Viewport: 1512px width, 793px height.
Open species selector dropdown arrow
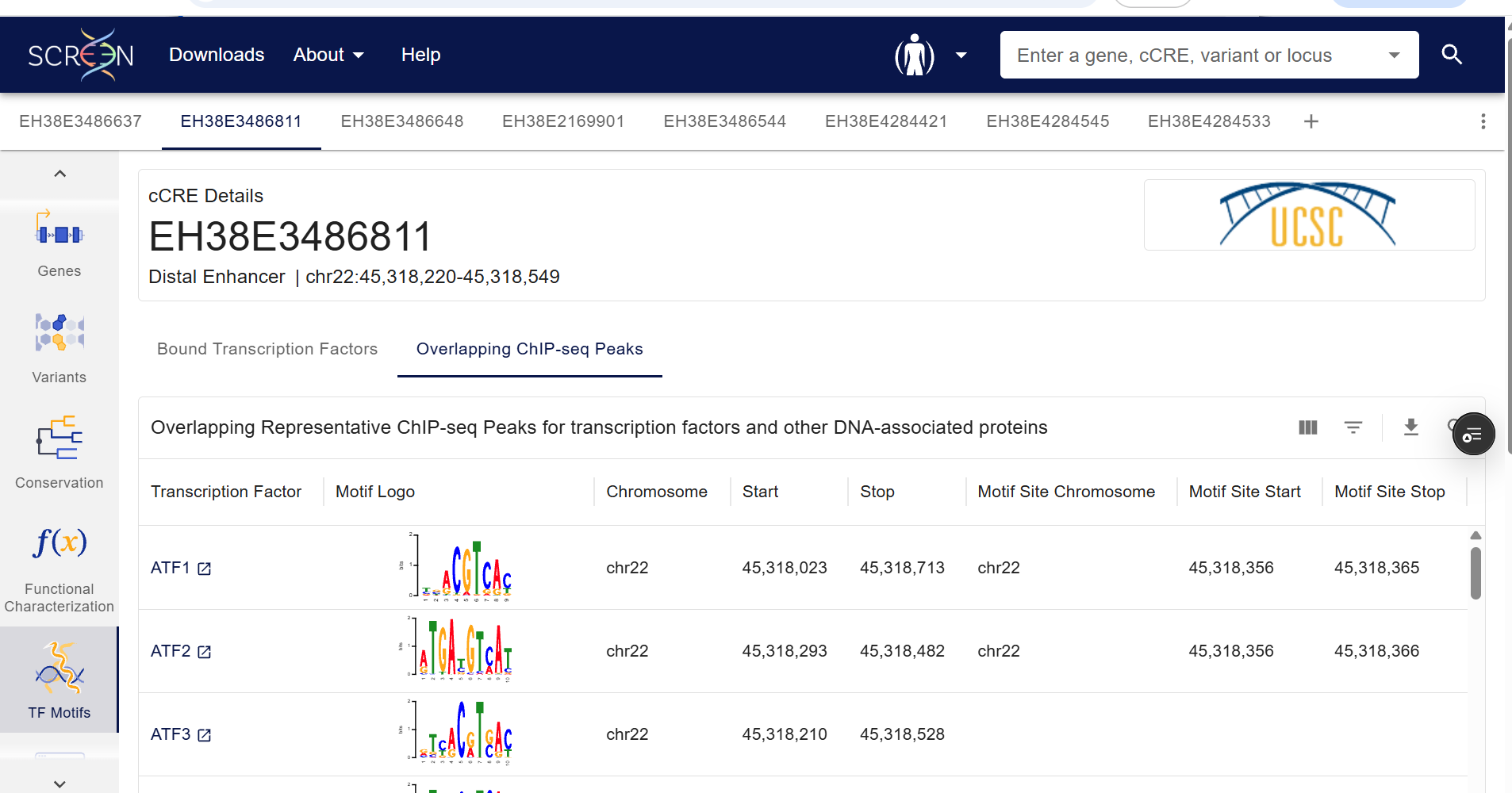(x=961, y=56)
